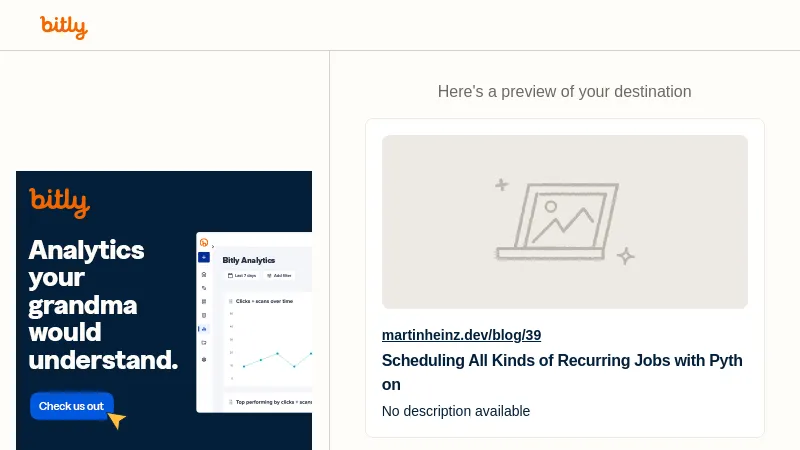The image size is (800, 450).
Task: Click the settings gear in the ad sidebar
Action: pos(204,358)
